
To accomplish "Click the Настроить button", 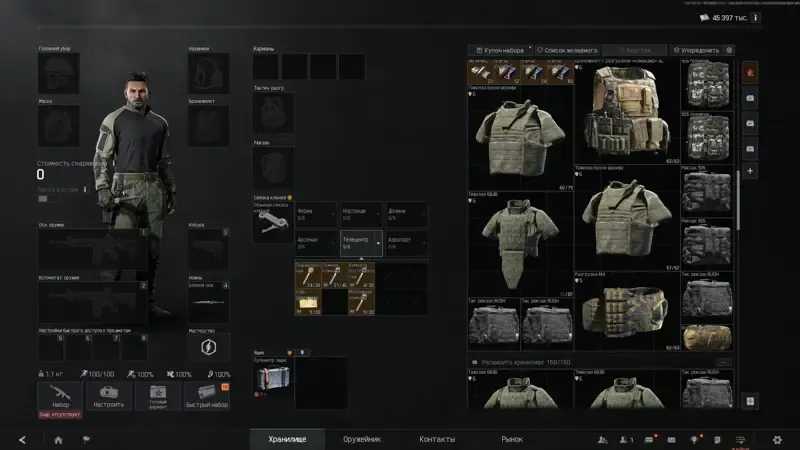I will 109,396.
